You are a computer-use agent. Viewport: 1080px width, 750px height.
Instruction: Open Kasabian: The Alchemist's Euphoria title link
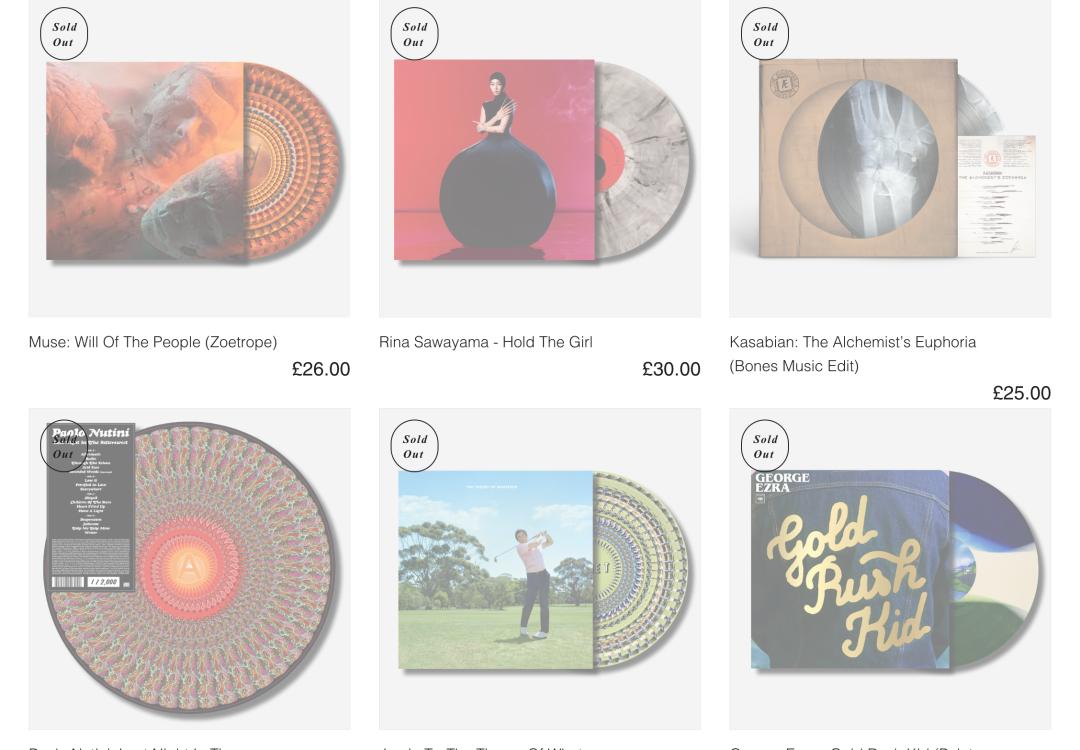[853, 354]
